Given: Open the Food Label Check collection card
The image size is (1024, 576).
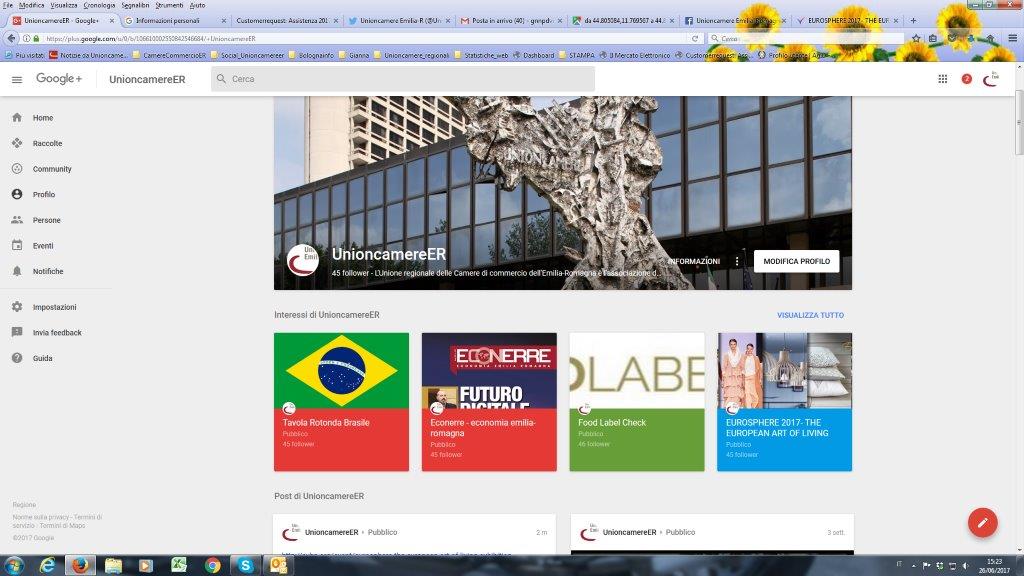Looking at the screenshot, I should 636,401.
